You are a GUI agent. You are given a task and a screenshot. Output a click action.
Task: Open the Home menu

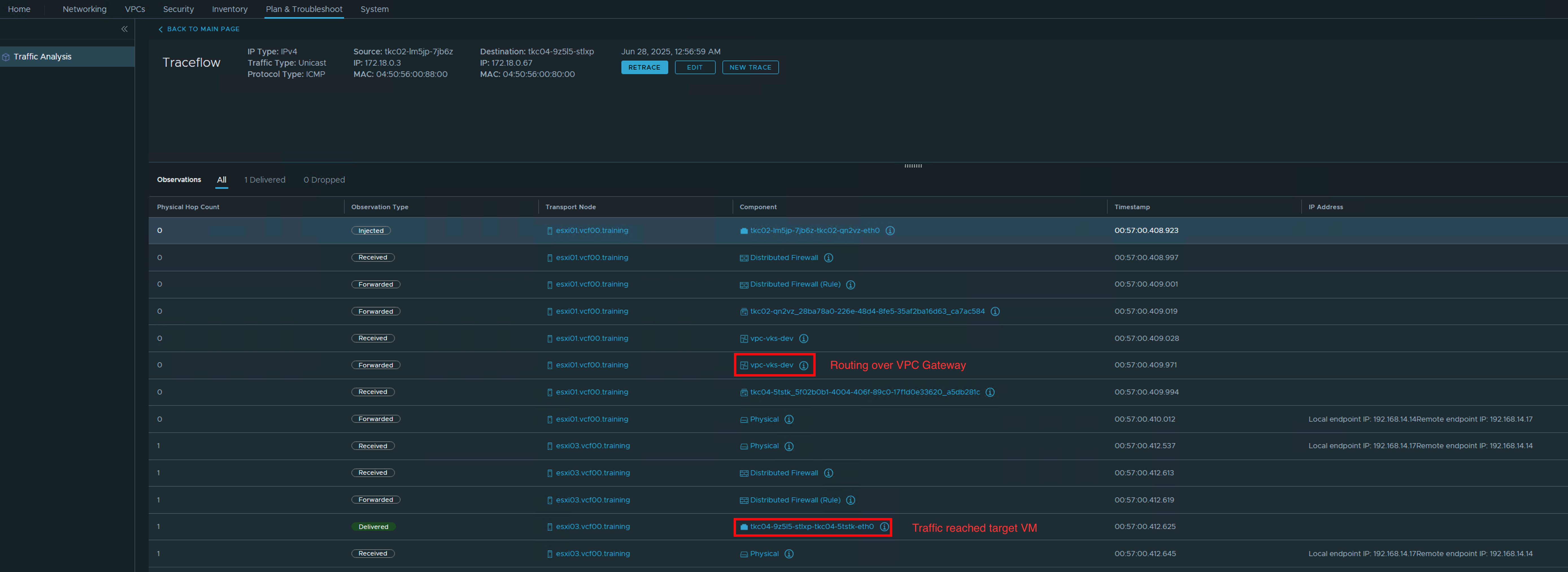tap(19, 9)
